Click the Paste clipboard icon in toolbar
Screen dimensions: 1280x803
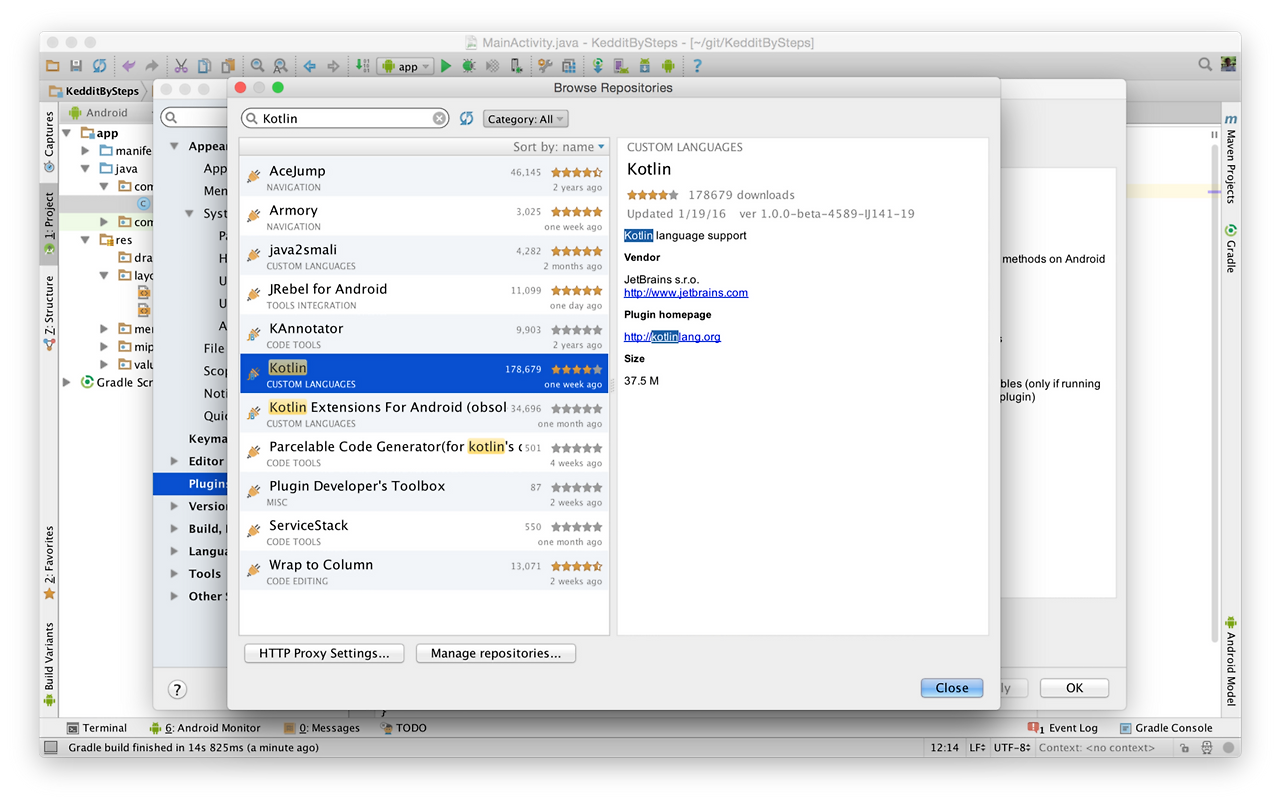228,66
